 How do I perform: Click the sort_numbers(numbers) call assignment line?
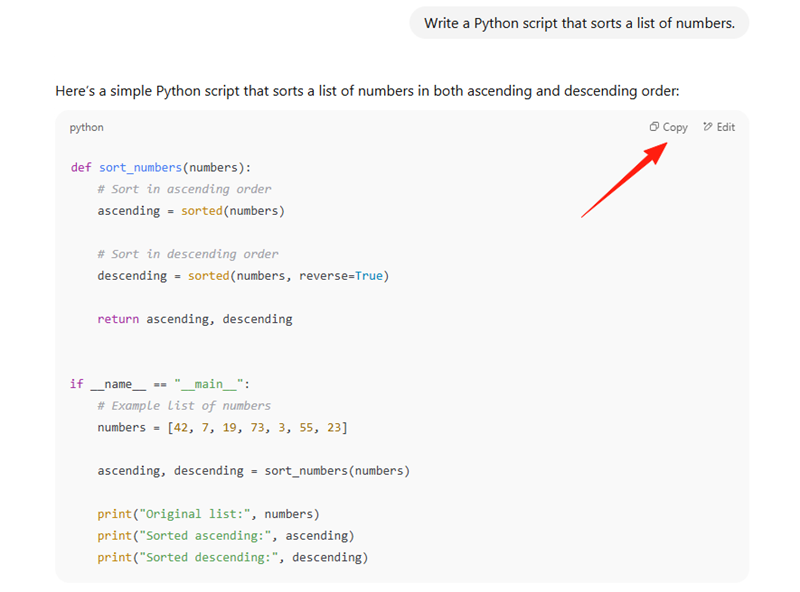click(253, 471)
